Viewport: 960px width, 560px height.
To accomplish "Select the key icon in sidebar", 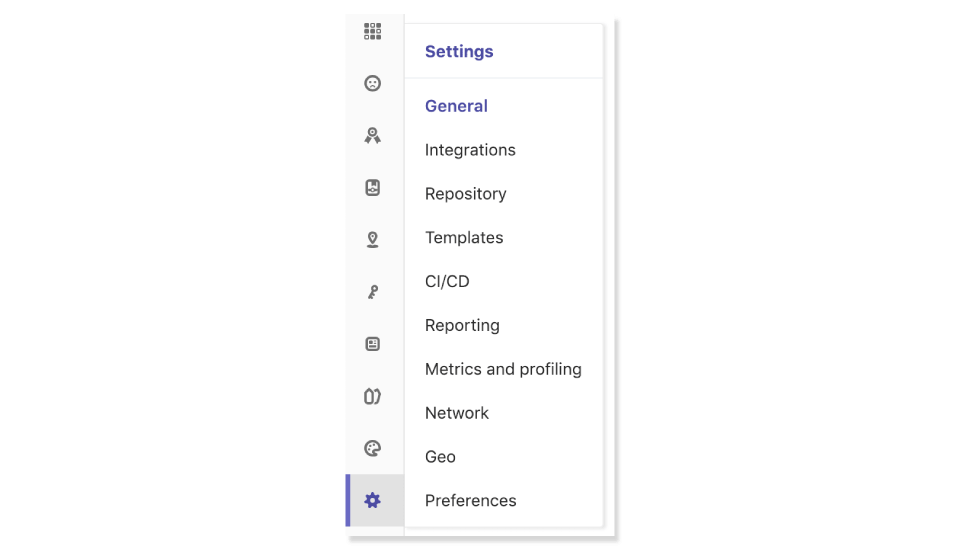I will click(x=372, y=292).
